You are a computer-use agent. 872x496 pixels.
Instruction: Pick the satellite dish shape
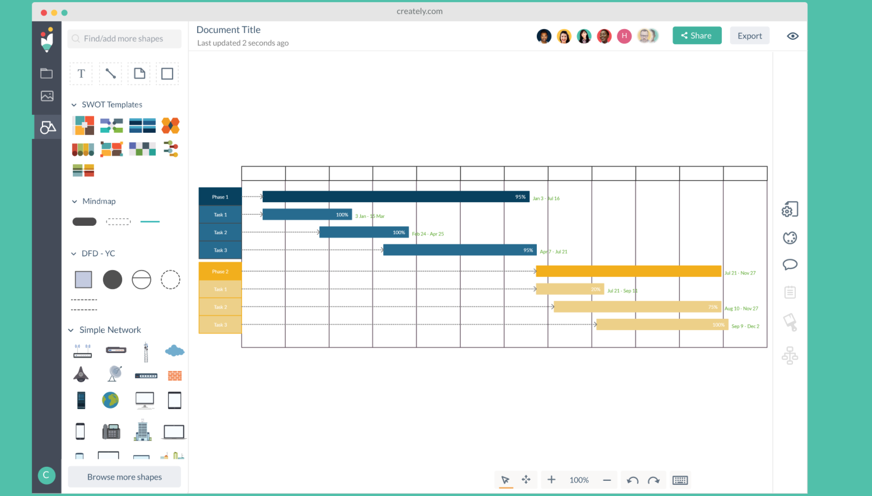115,374
